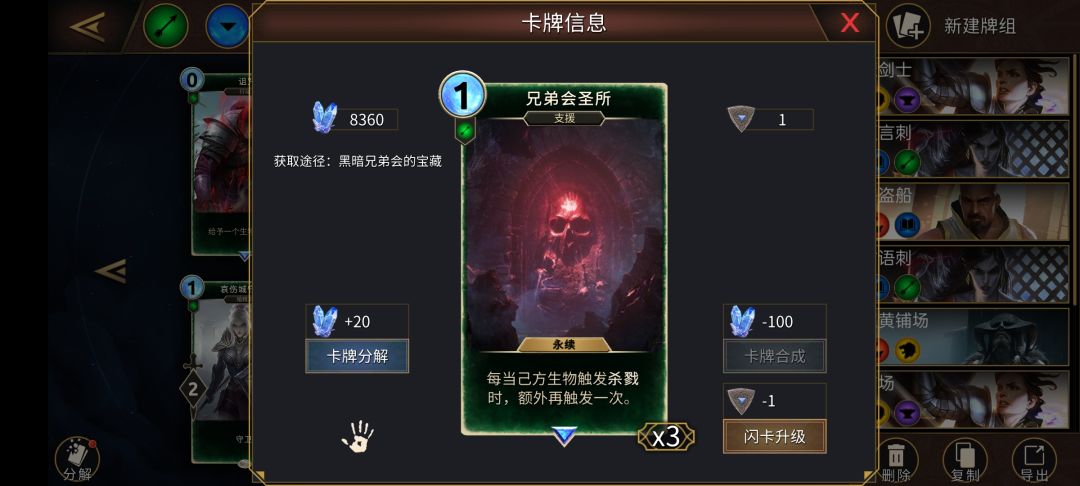Tap the white Black Hand icon
The height and width of the screenshot is (486, 1080).
point(357,436)
